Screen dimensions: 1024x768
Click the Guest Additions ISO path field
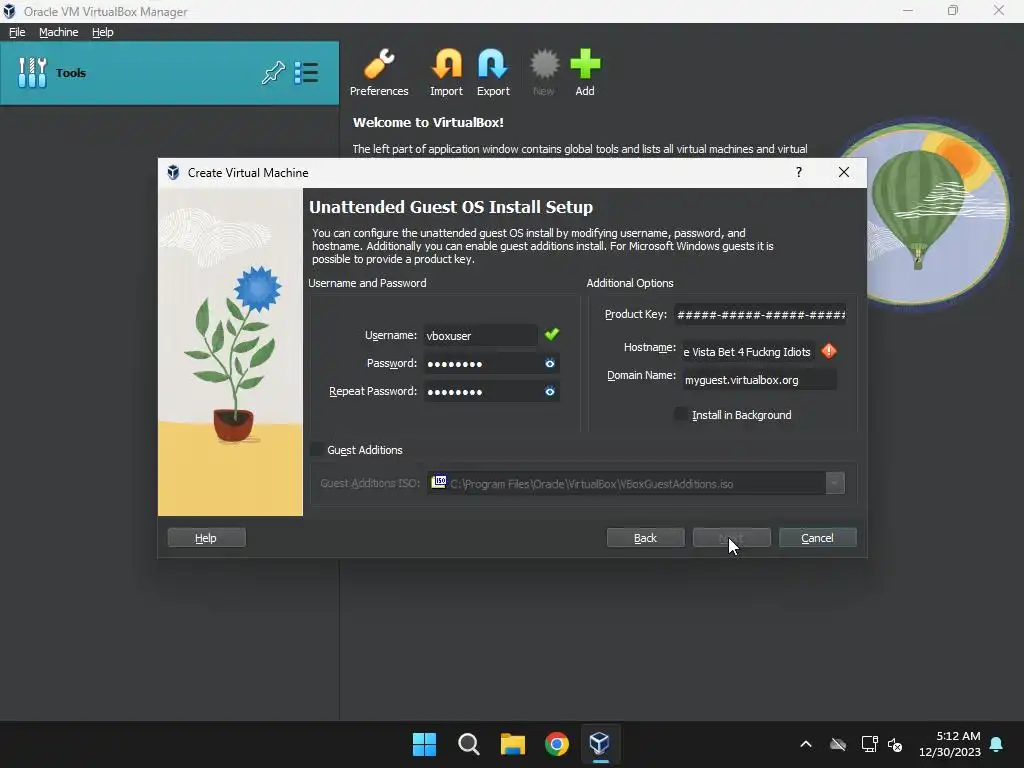[626, 483]
